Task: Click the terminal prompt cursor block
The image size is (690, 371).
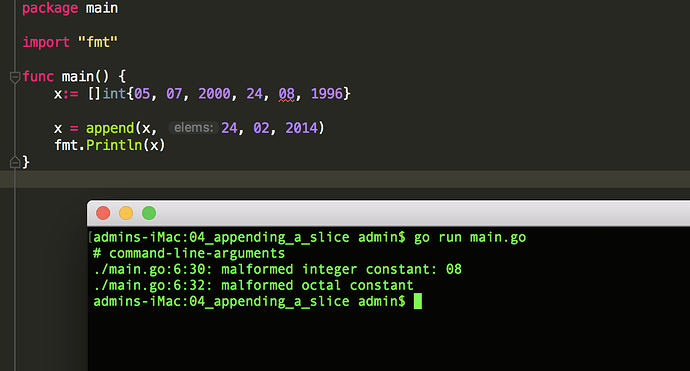Action: point(418,301)
